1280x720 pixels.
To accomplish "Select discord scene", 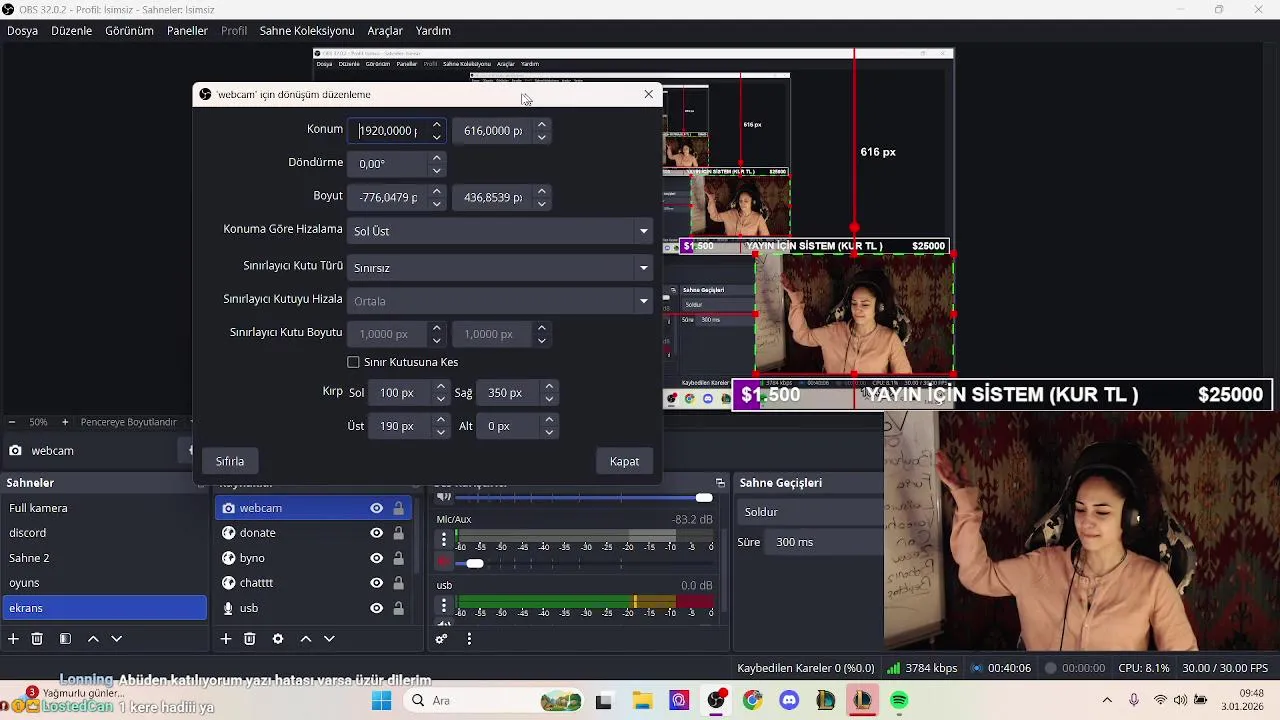I will point(104,533).
